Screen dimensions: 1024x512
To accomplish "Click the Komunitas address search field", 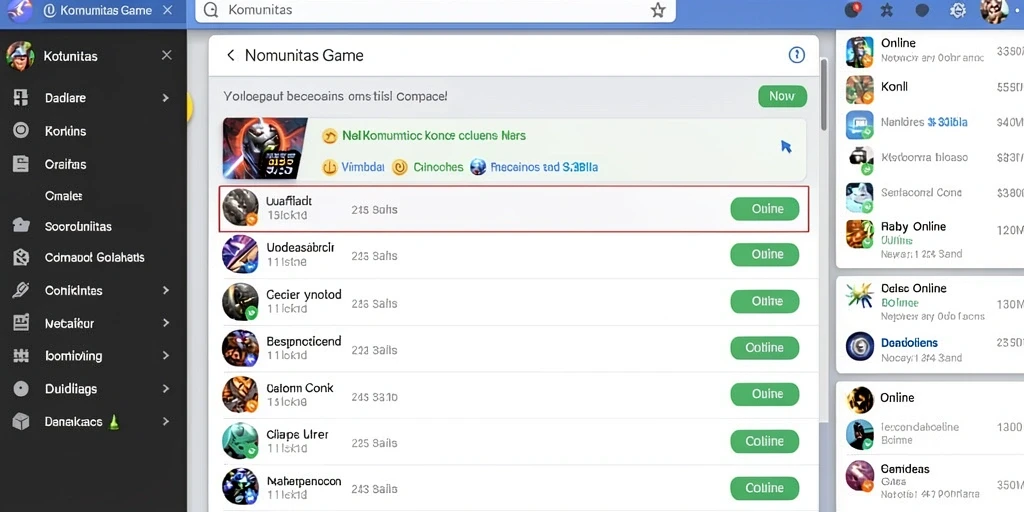I will [436, 10].
